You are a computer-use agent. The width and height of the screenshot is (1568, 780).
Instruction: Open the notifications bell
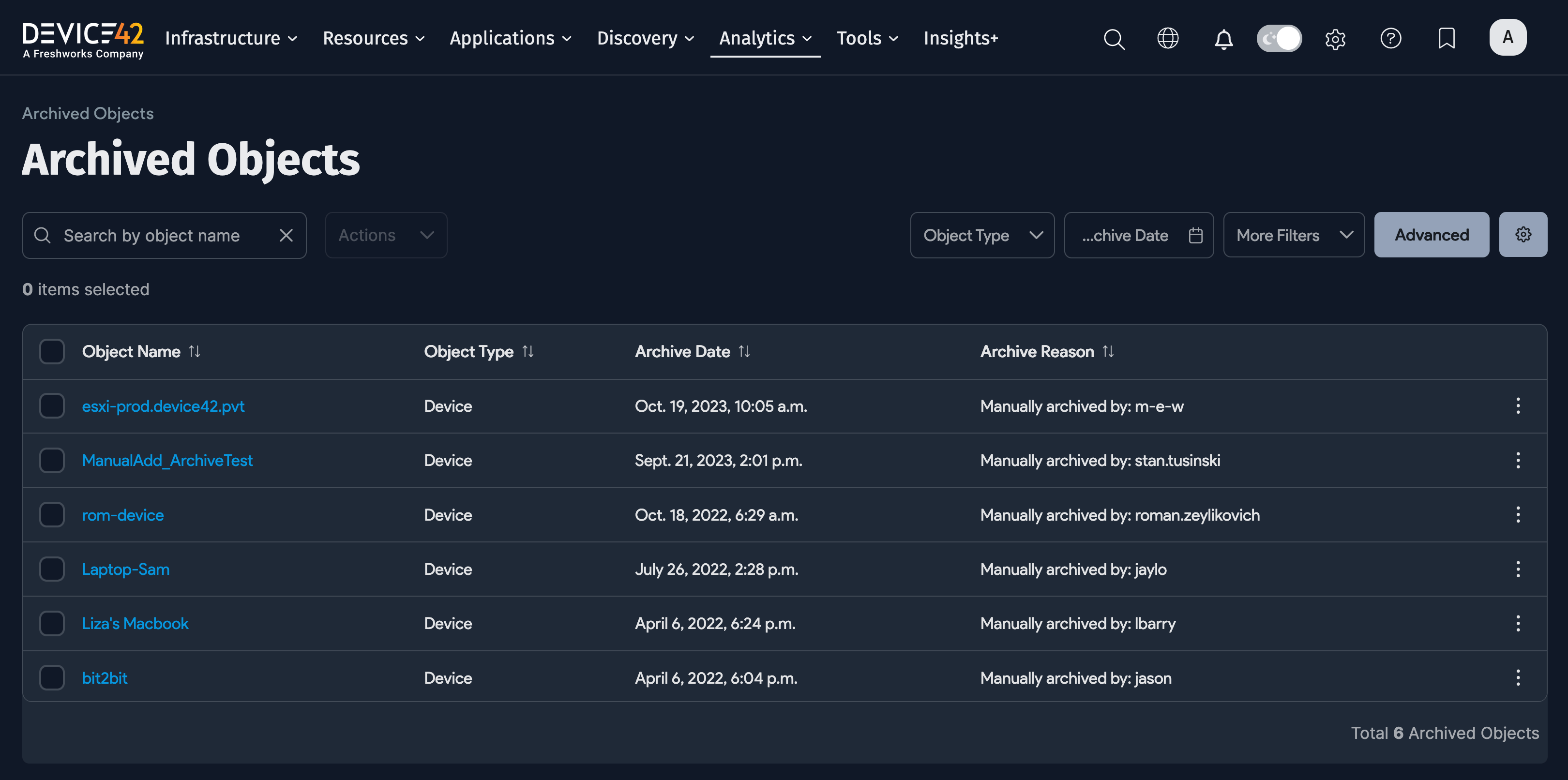point(1223,39)
